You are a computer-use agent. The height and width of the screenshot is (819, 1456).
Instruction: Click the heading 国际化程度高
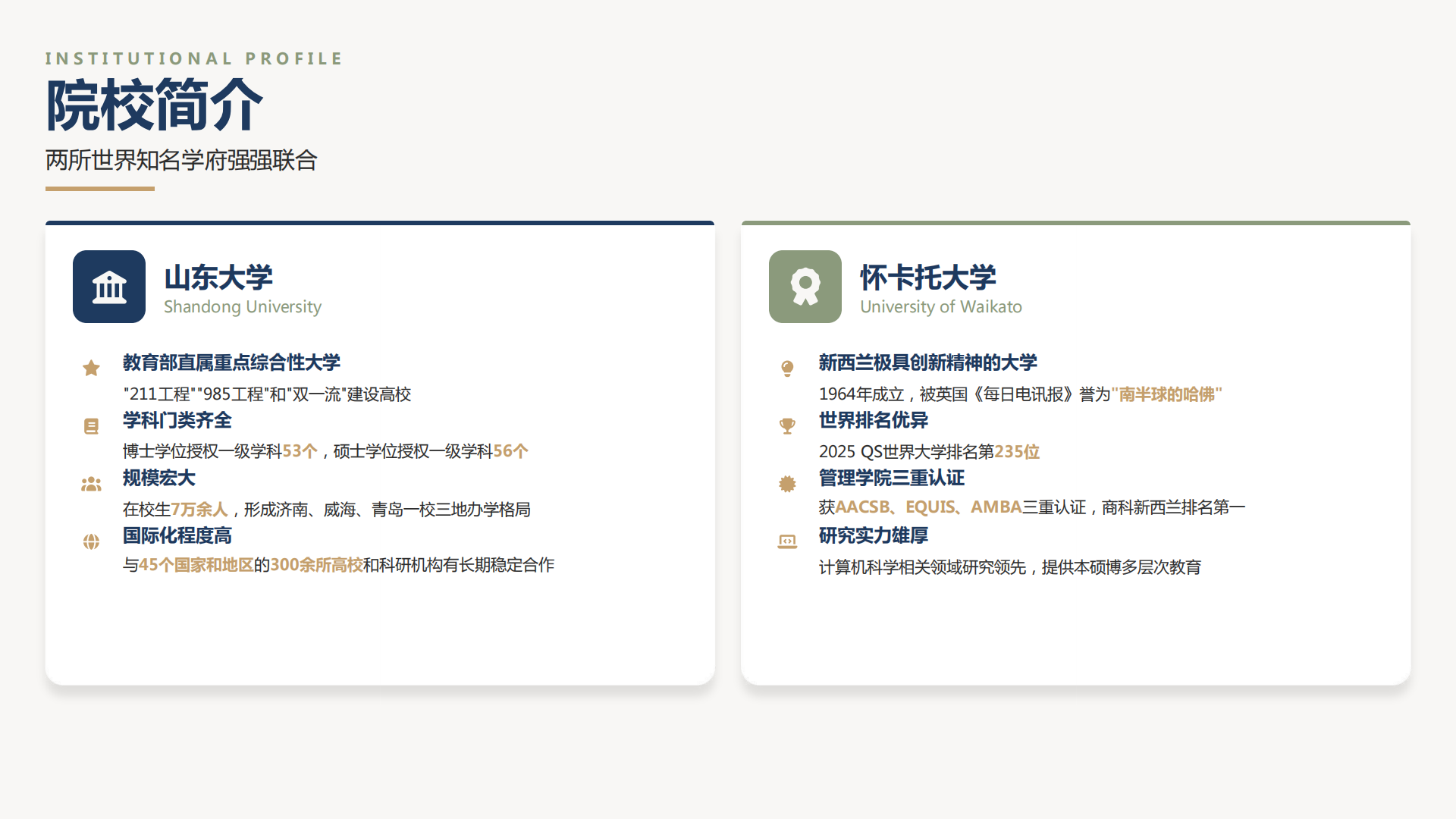pos(177,535)
